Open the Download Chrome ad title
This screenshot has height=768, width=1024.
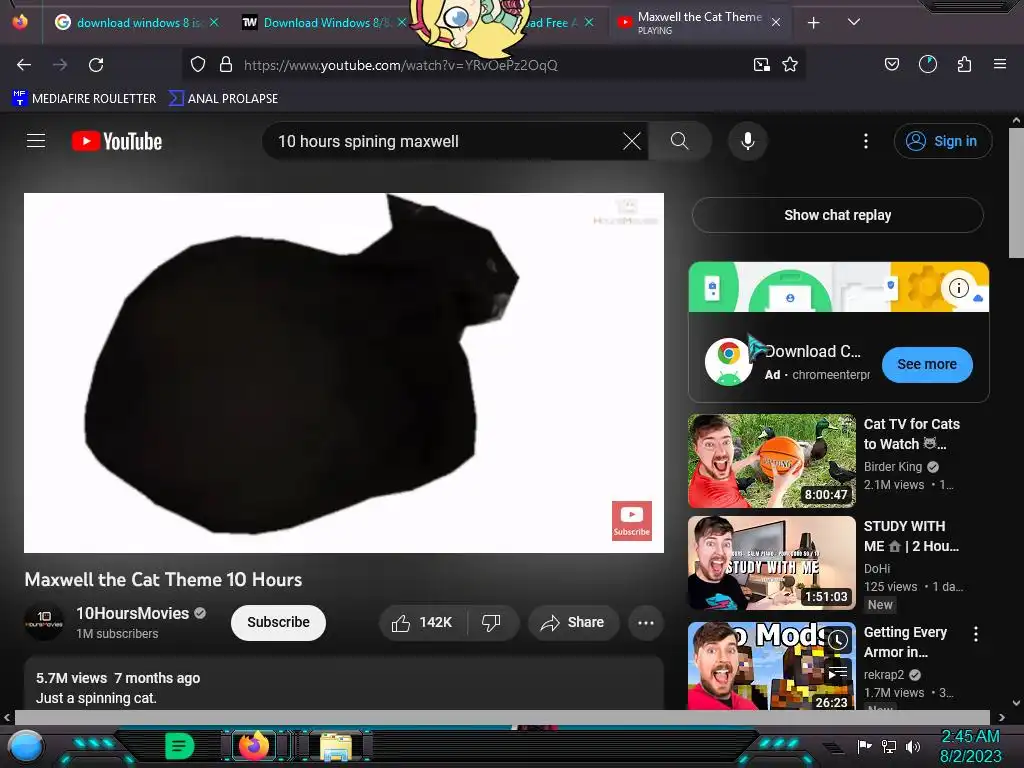click(x=812, y=351)
